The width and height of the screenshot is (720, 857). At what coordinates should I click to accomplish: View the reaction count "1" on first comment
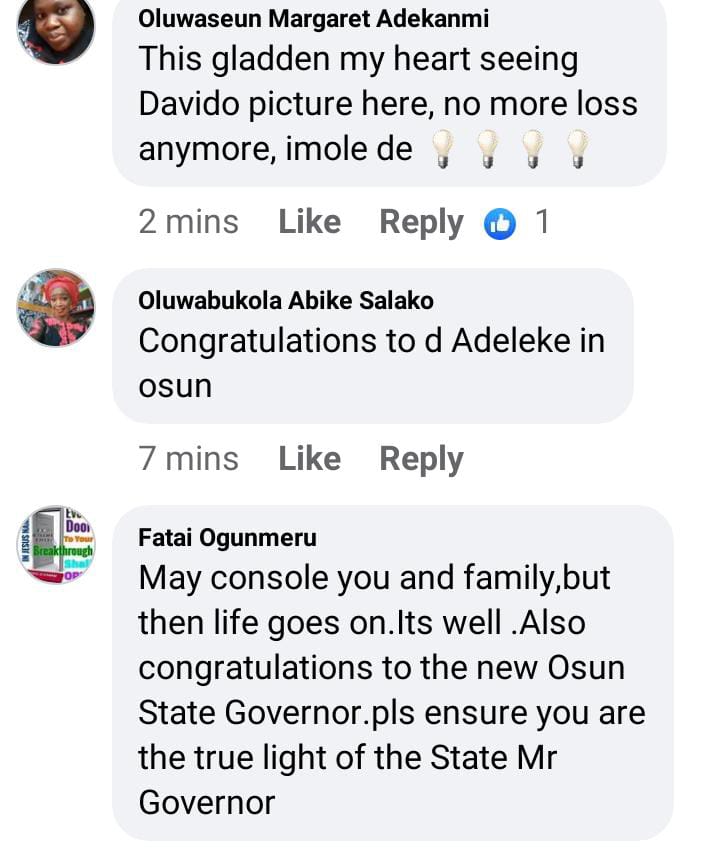click(x=542, y=222)
